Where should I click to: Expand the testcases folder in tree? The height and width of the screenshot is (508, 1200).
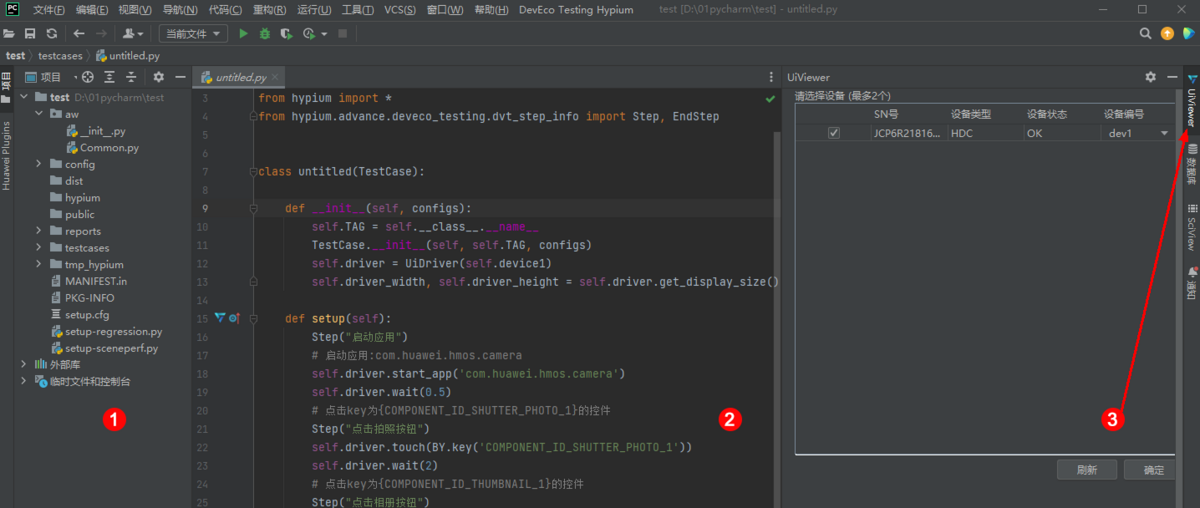click(39, 248)
